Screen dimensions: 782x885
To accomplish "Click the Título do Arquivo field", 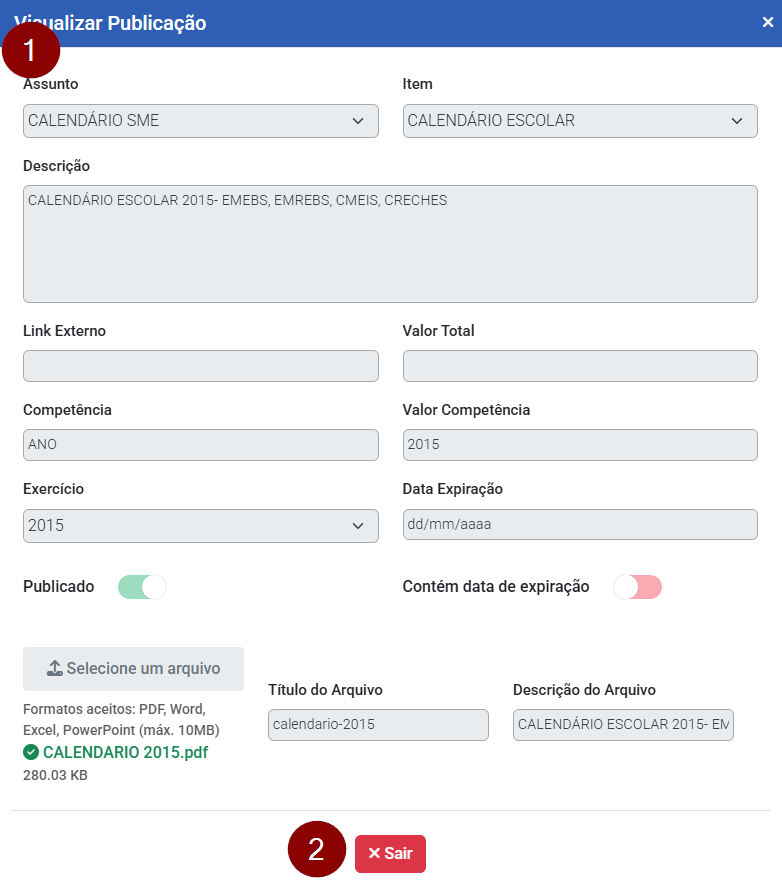I will (x=378, y=722).
